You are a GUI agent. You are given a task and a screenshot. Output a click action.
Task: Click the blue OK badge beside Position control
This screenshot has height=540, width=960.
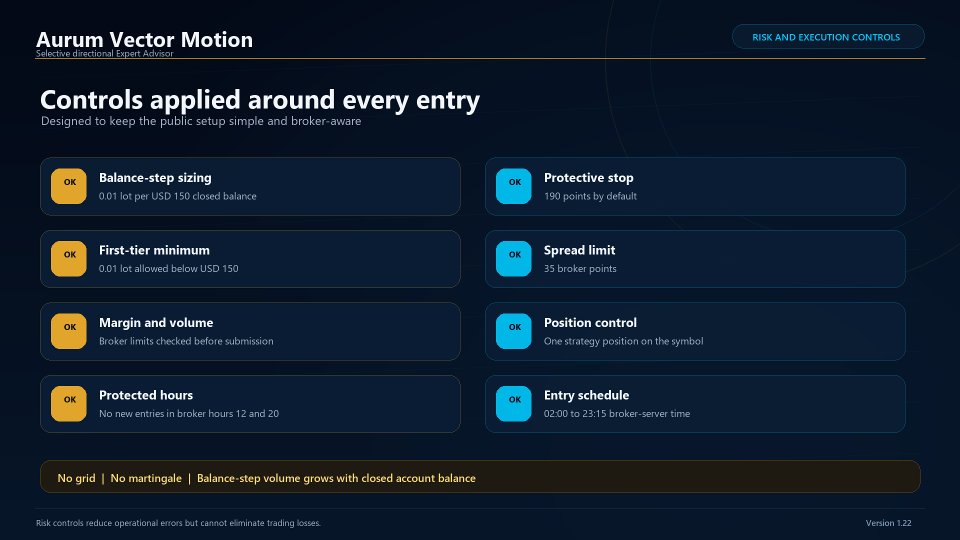click(x=514, y=331)
